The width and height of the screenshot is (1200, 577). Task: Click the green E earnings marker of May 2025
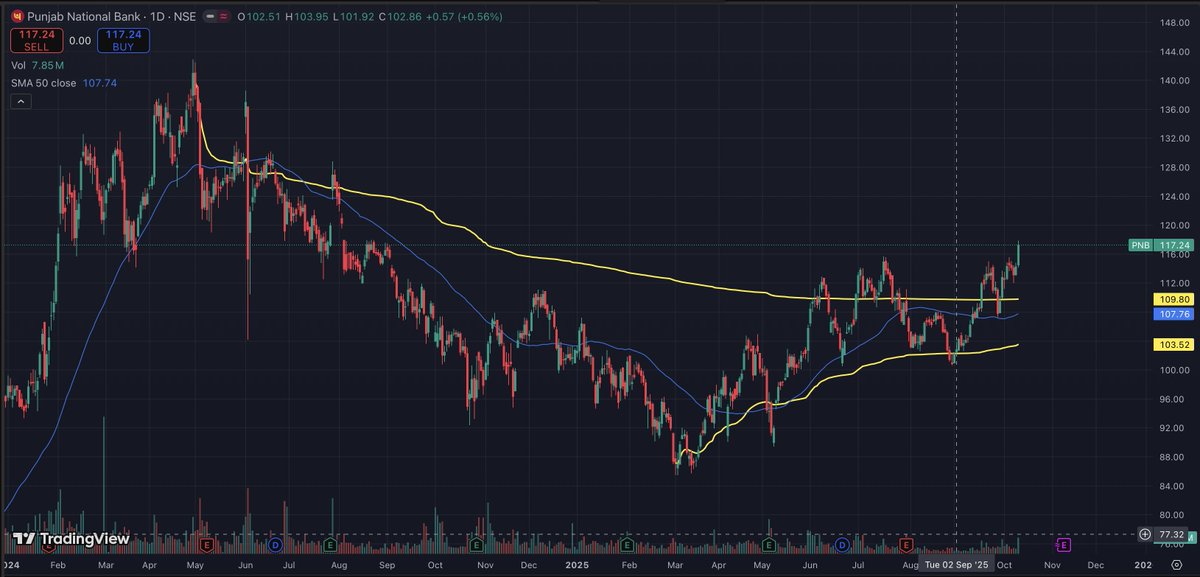click(x=768, y=545)
